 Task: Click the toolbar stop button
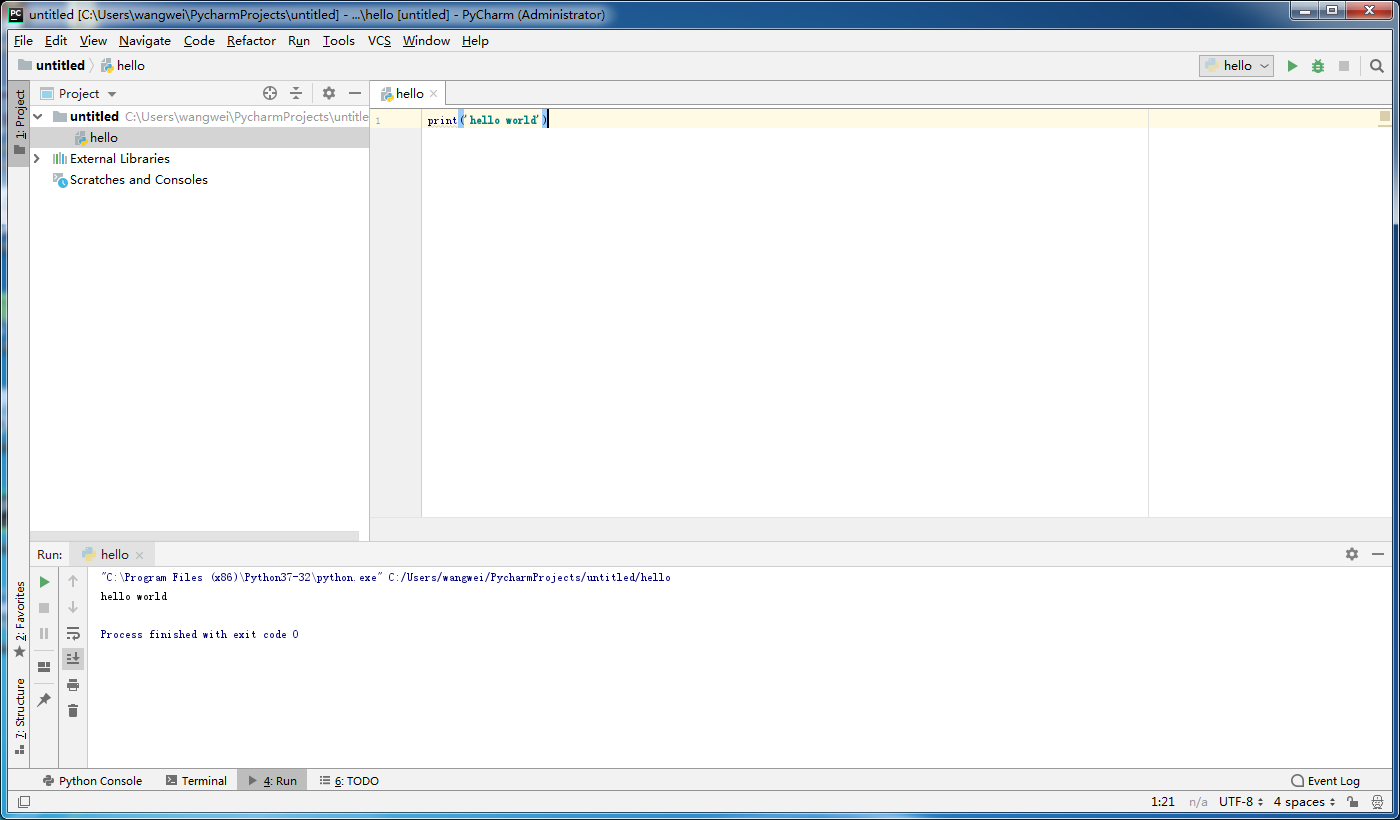pyautogui.click(x=1344, y=66)
